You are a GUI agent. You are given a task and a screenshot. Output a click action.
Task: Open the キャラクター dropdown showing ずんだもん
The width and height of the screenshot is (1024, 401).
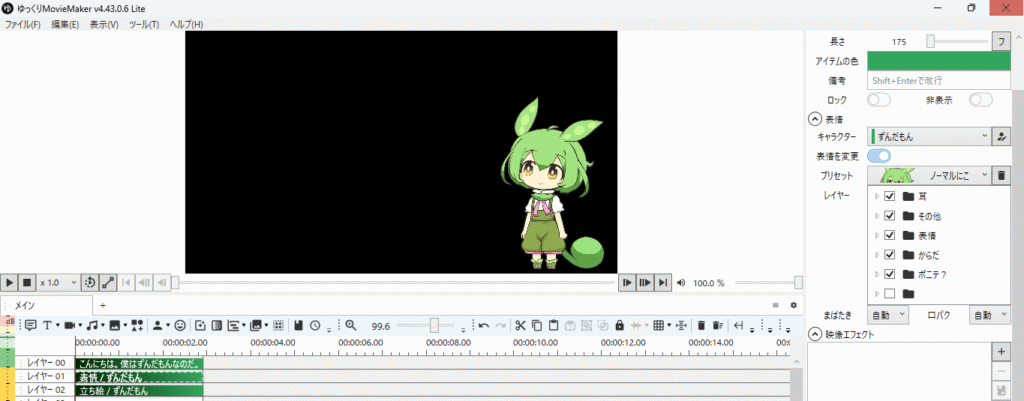[x=929, y=136]
